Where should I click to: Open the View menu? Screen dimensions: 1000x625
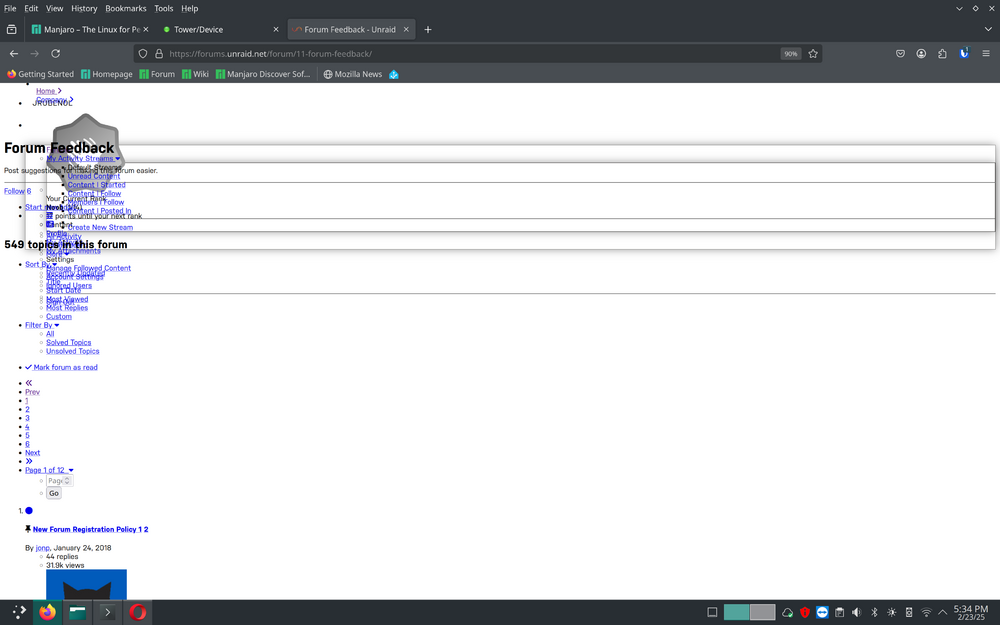click(x=54, y=8)
